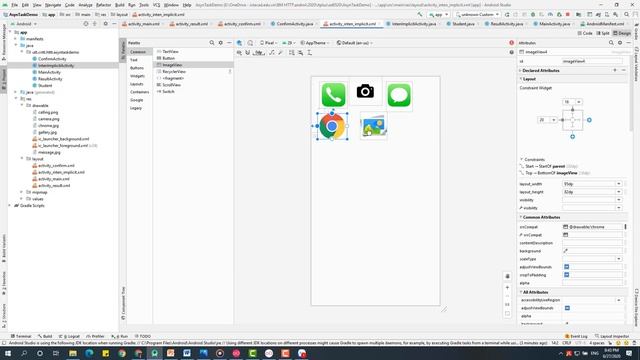Screen dimensions: 640x360
Task: Click the Make Project hammer icon
Action: (420, 14)
